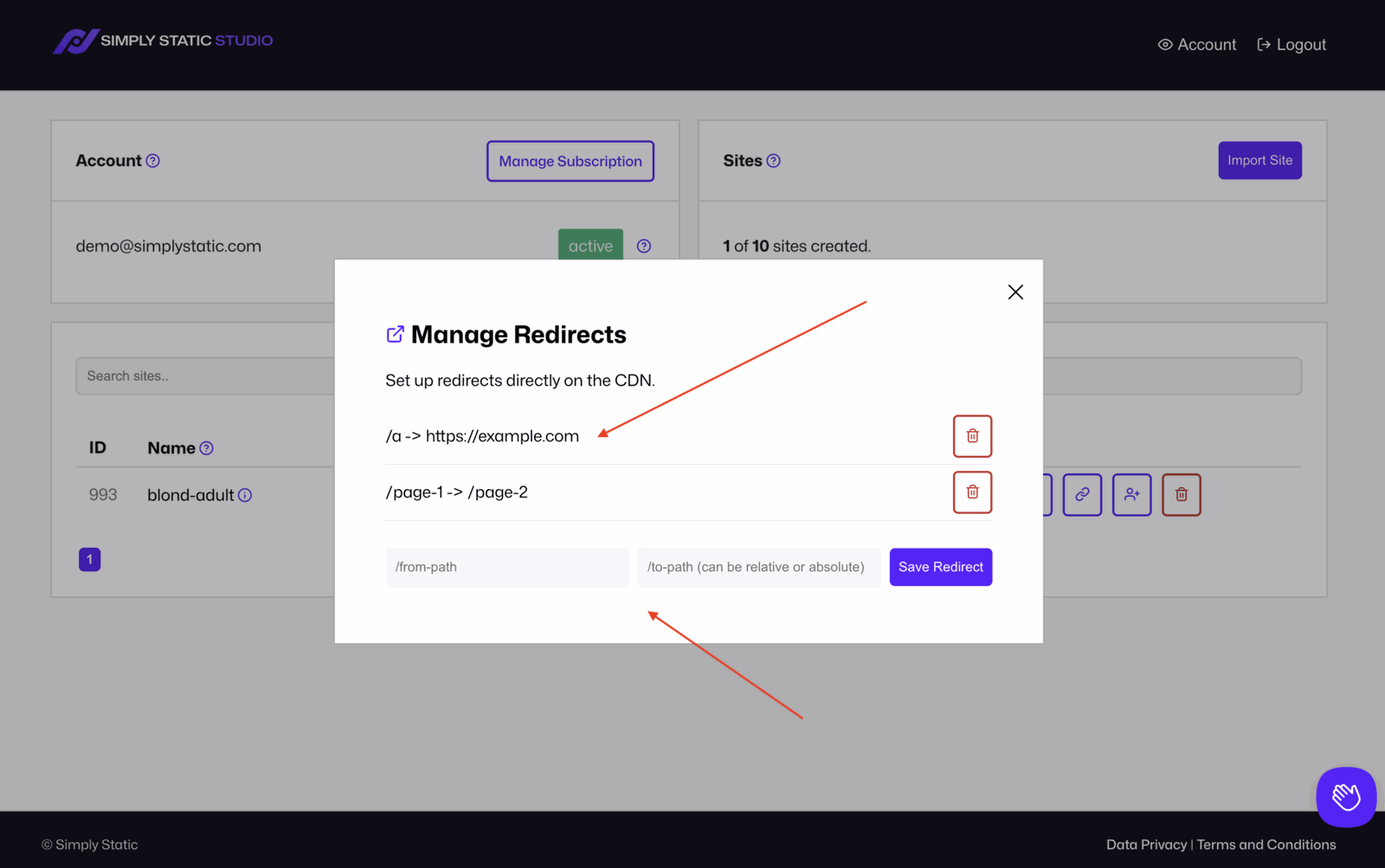Click the Manage Subscription button
The width and height of the screenshot is (1385, 868).
tap(570, 161)
